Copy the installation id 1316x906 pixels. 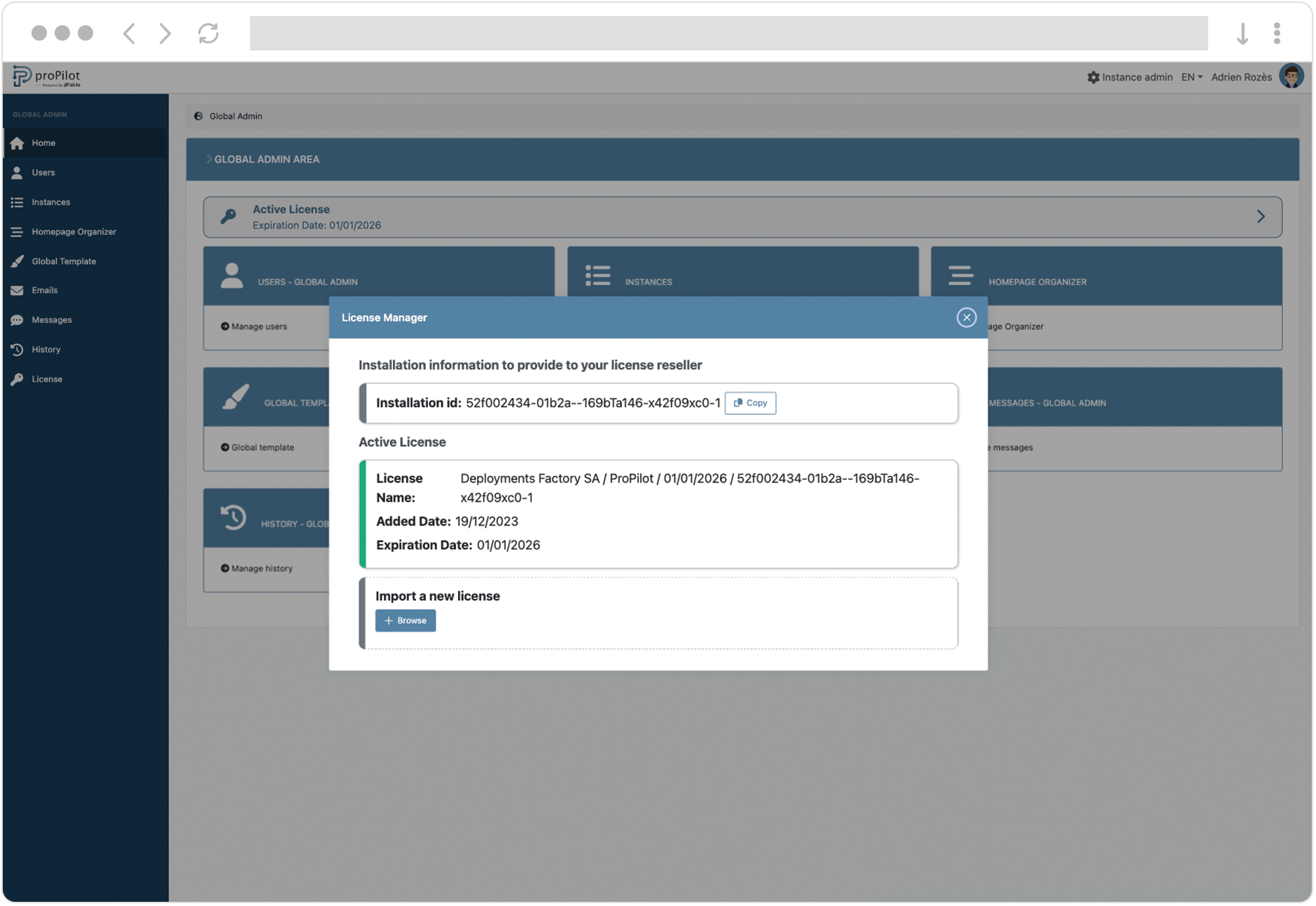(750, 403)
